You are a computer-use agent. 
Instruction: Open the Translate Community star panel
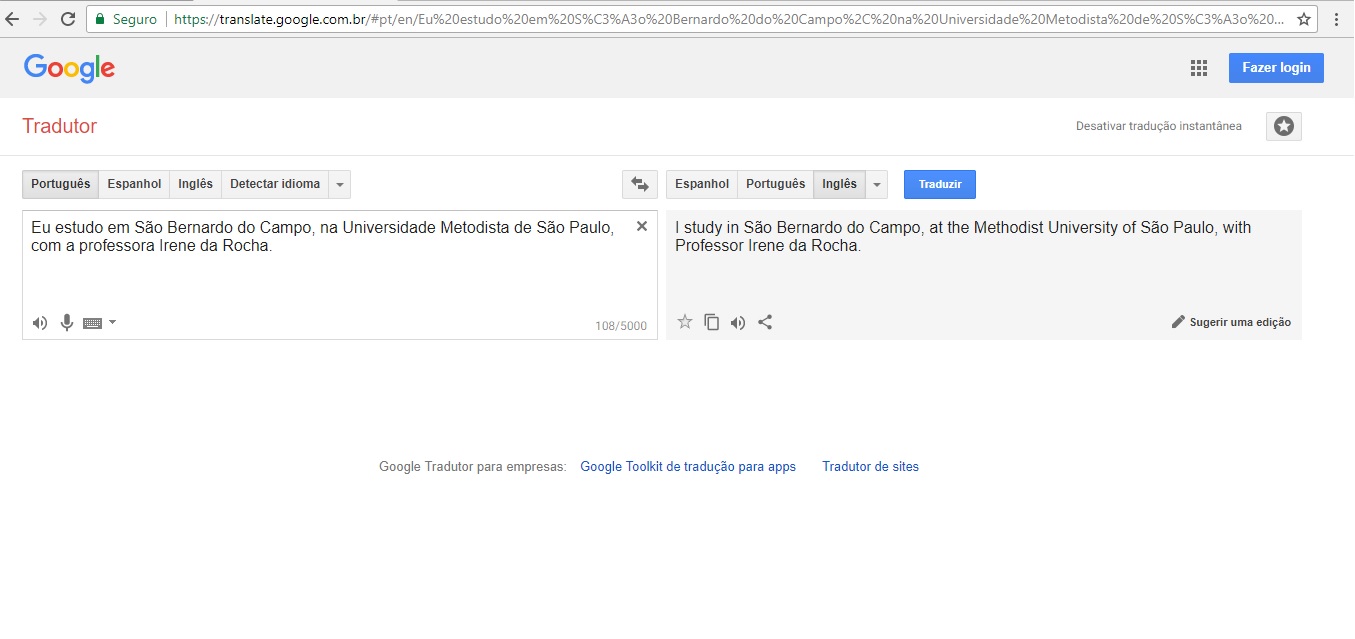(x=1283, y=126)
